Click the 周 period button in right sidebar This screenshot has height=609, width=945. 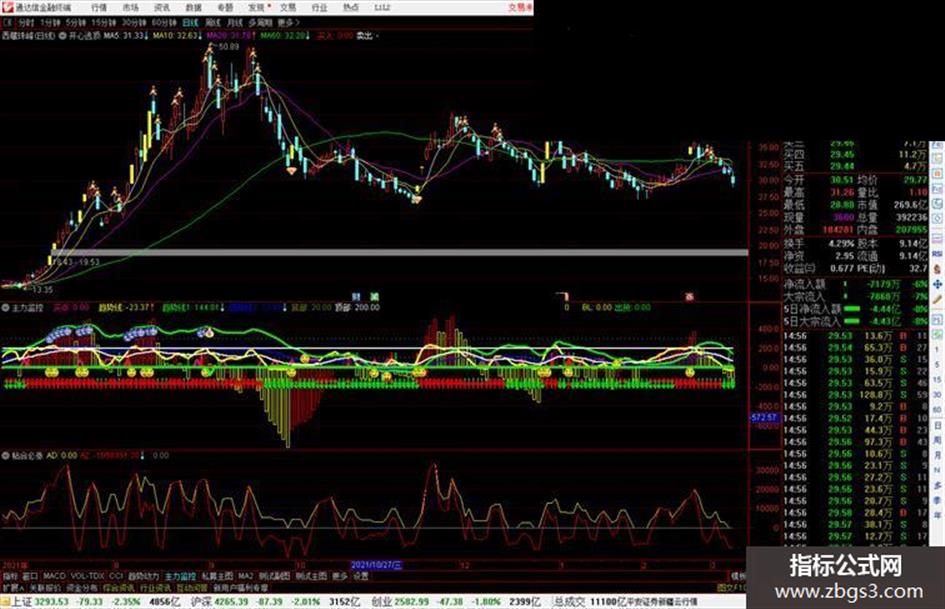(x=937, y=441)
